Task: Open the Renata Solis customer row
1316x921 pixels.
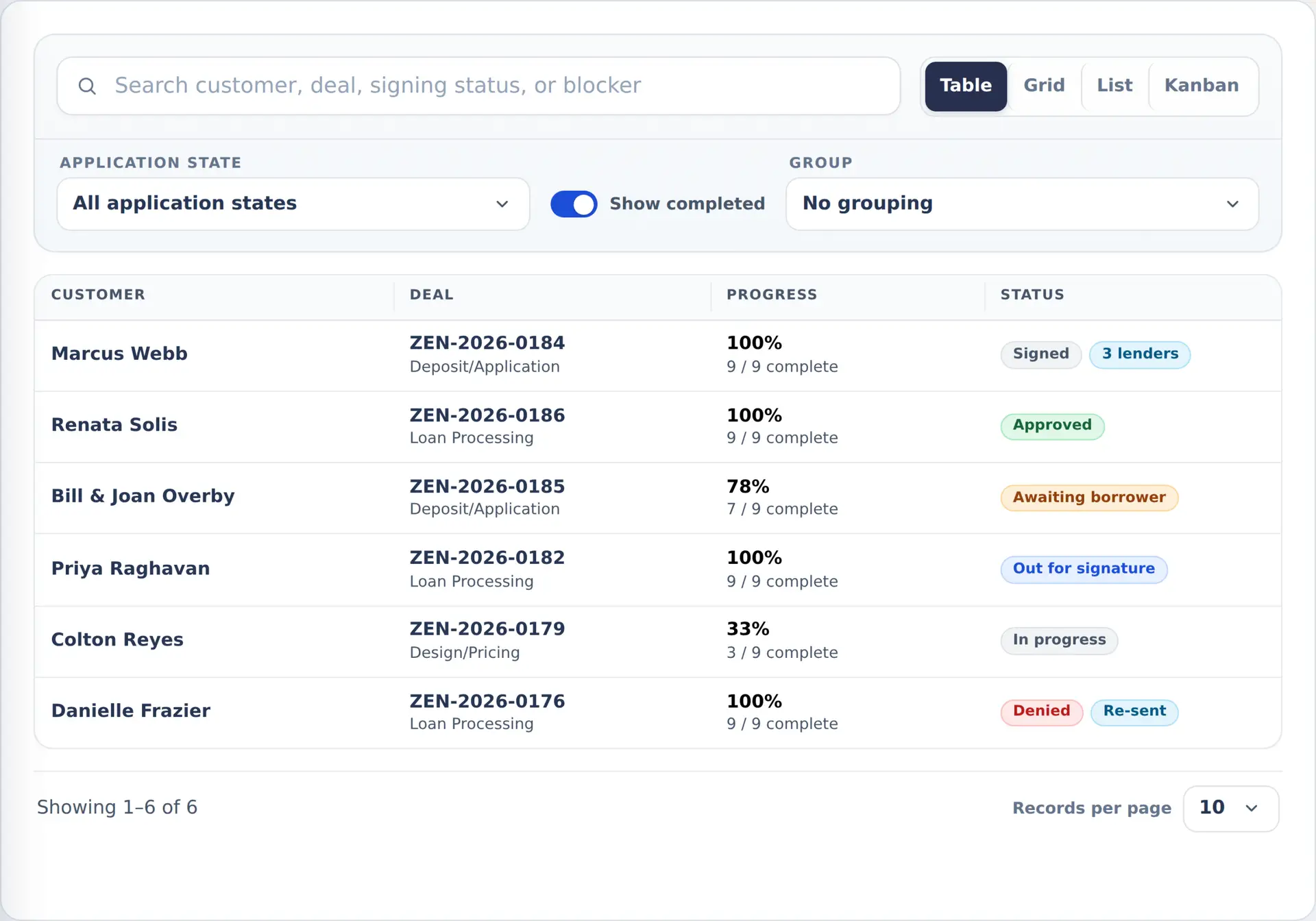Action: pyautogui.click(x=658, y=426)
